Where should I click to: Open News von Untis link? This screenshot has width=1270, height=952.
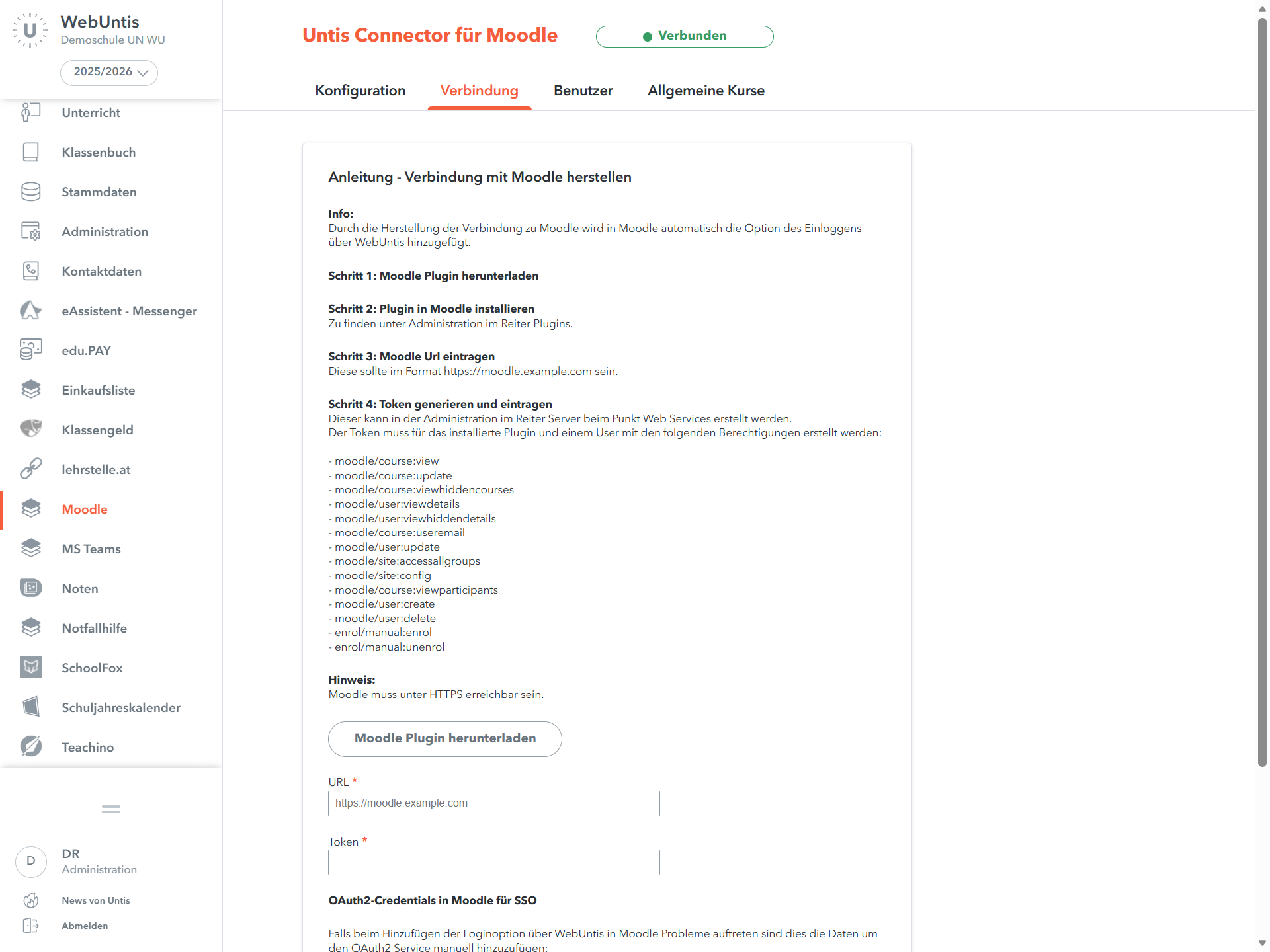coord(96,900)
